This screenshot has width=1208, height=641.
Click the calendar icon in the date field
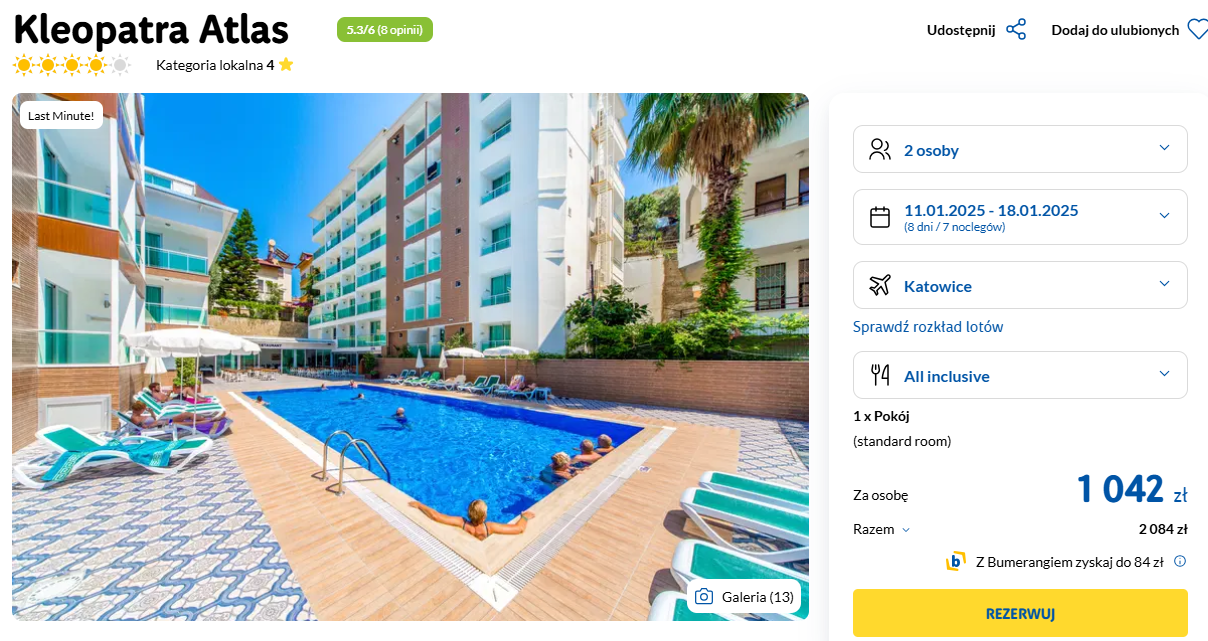880,217
